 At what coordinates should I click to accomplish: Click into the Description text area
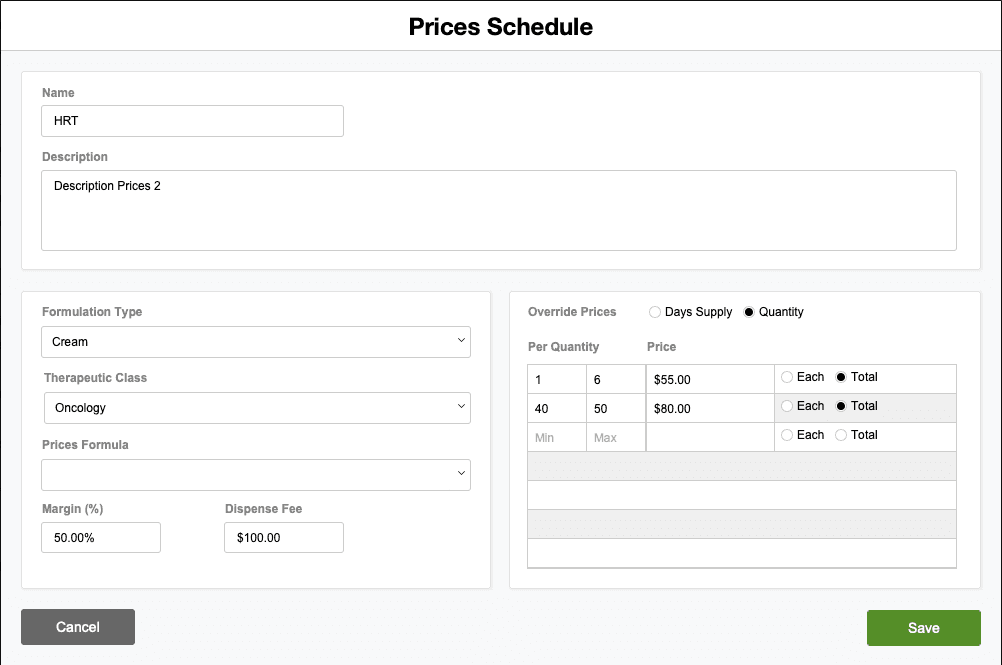[x=498, y=210]
